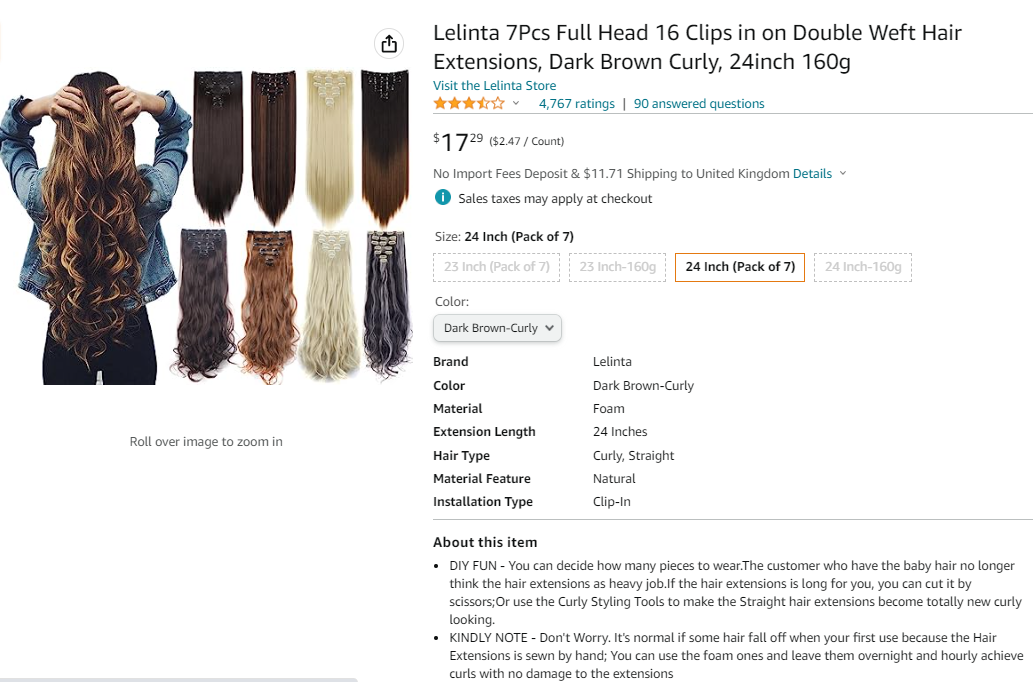Click the star rating icons

469,103
